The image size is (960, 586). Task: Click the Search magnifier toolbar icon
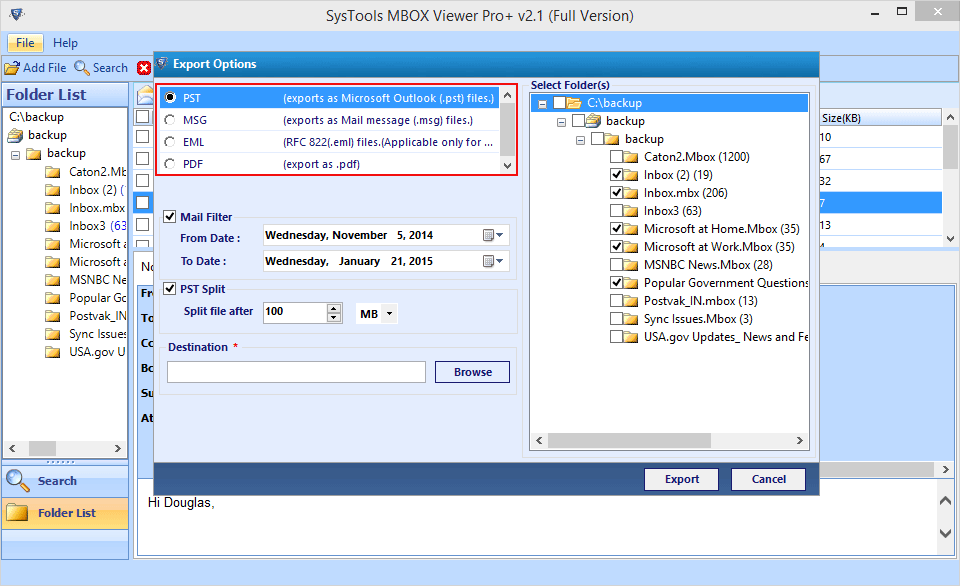click(x=81, y=68)
